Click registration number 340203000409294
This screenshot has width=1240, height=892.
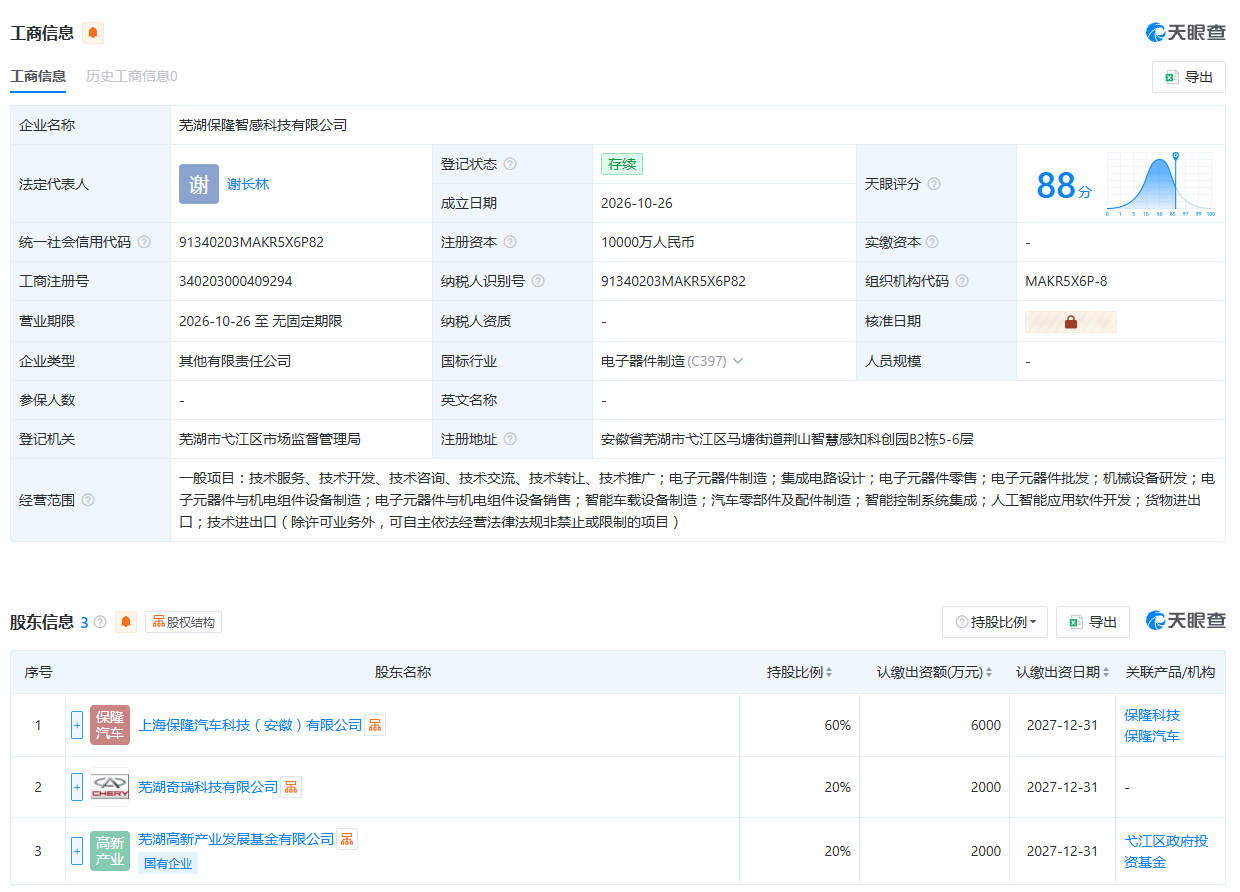pos(236,281)
